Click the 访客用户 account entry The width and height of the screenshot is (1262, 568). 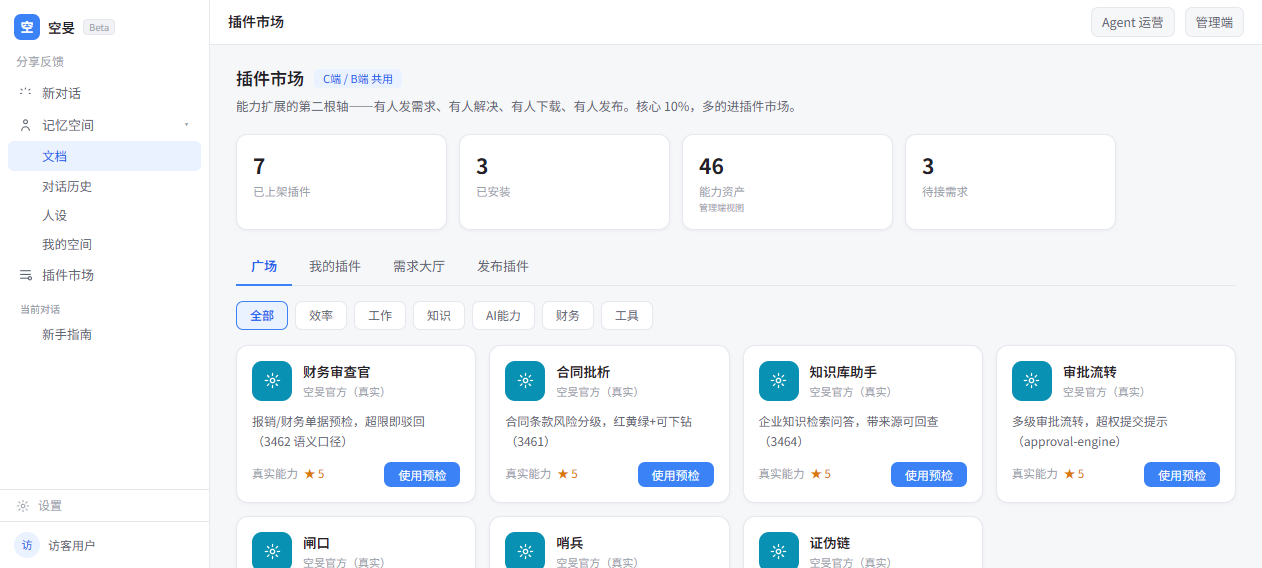click(104, 545)
